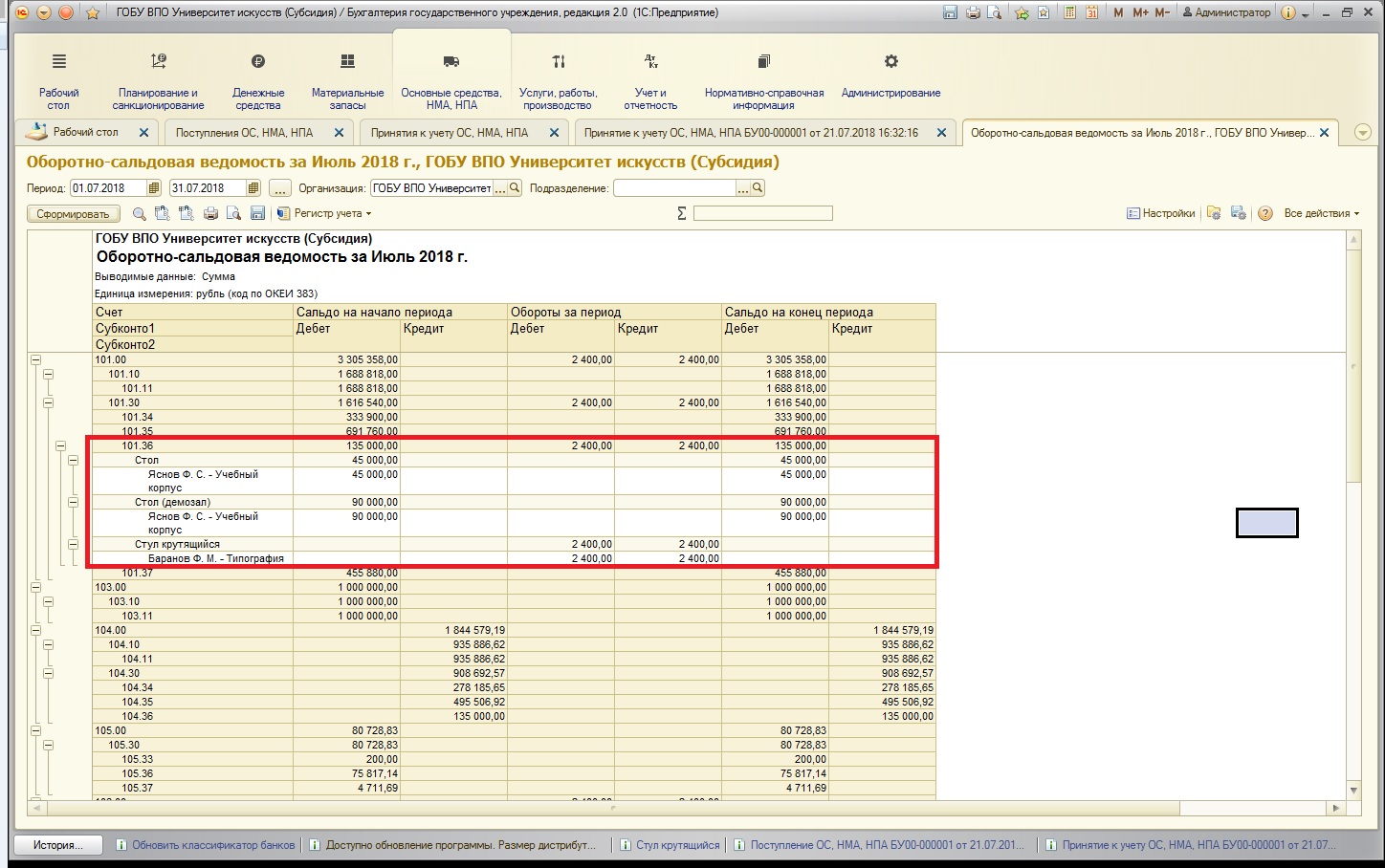Click the Подразделение input field
Viewport: 1385px width, 868px height.
click(x=674, y=188)
